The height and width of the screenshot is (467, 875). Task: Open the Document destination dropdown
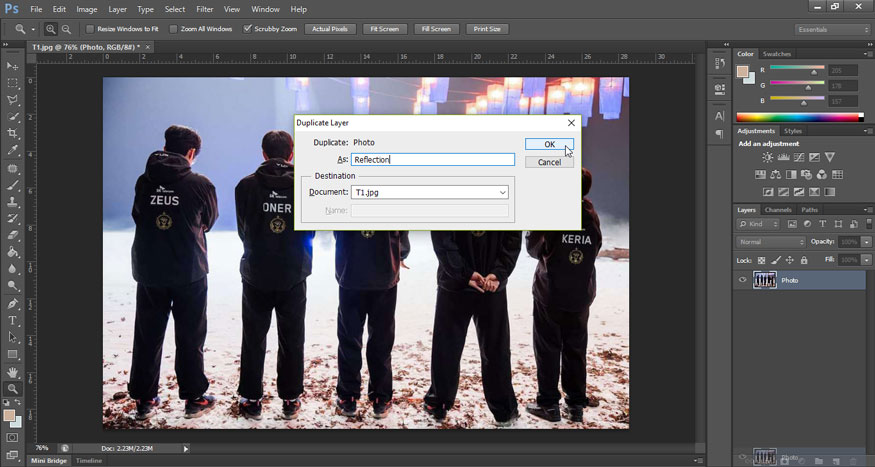(x=430, y=192)
